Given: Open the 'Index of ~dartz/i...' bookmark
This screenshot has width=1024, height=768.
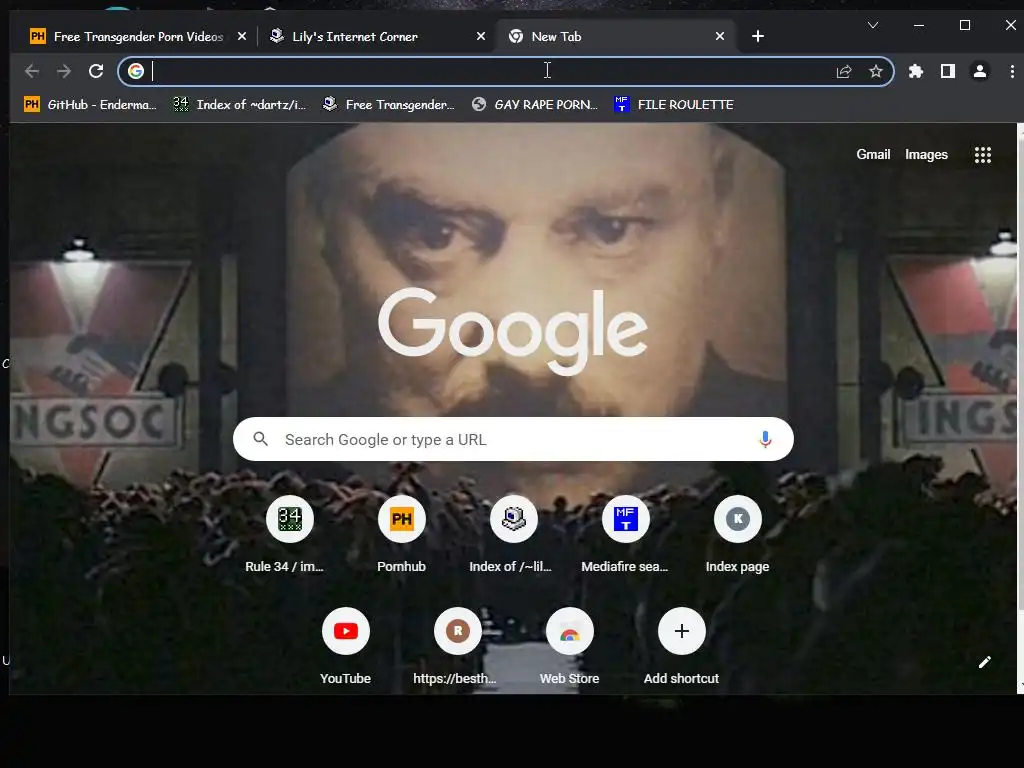Looking at the screenshot, I should pyautogui.click(x=239, y=104).
